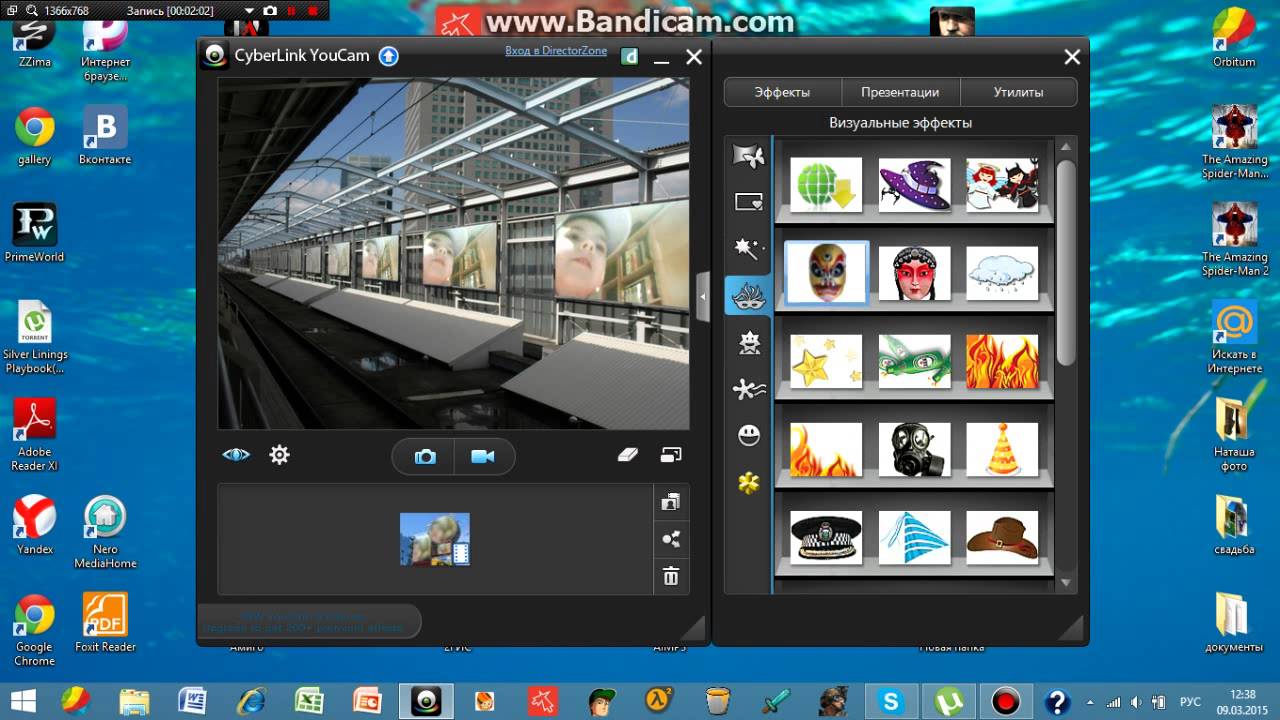Select the Yandex desktop shortcut
Image resolution: width=1280 pixels, height=720 pixels.
pyautogui.click(x=34, y=525)
